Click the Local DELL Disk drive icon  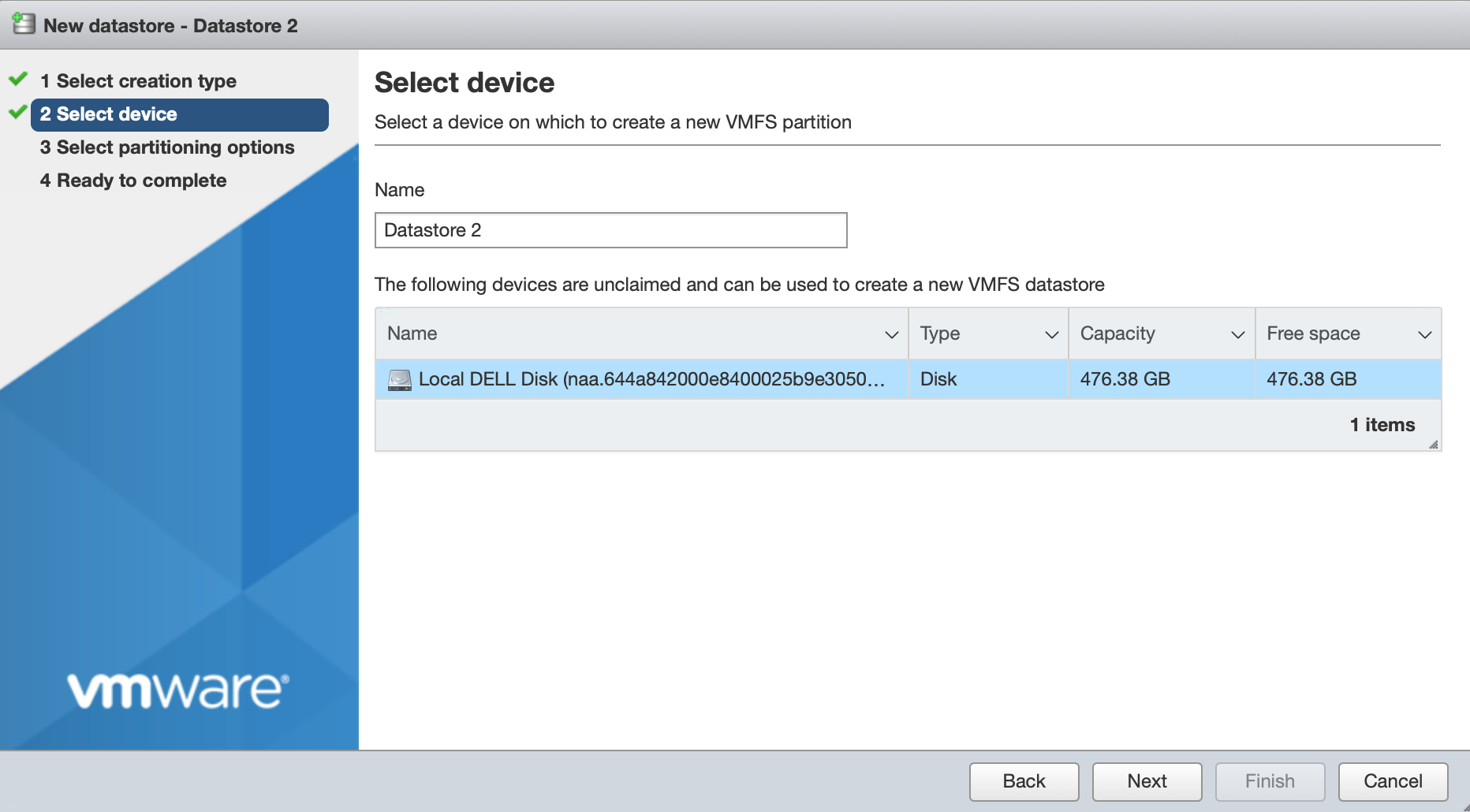[400, 380]
